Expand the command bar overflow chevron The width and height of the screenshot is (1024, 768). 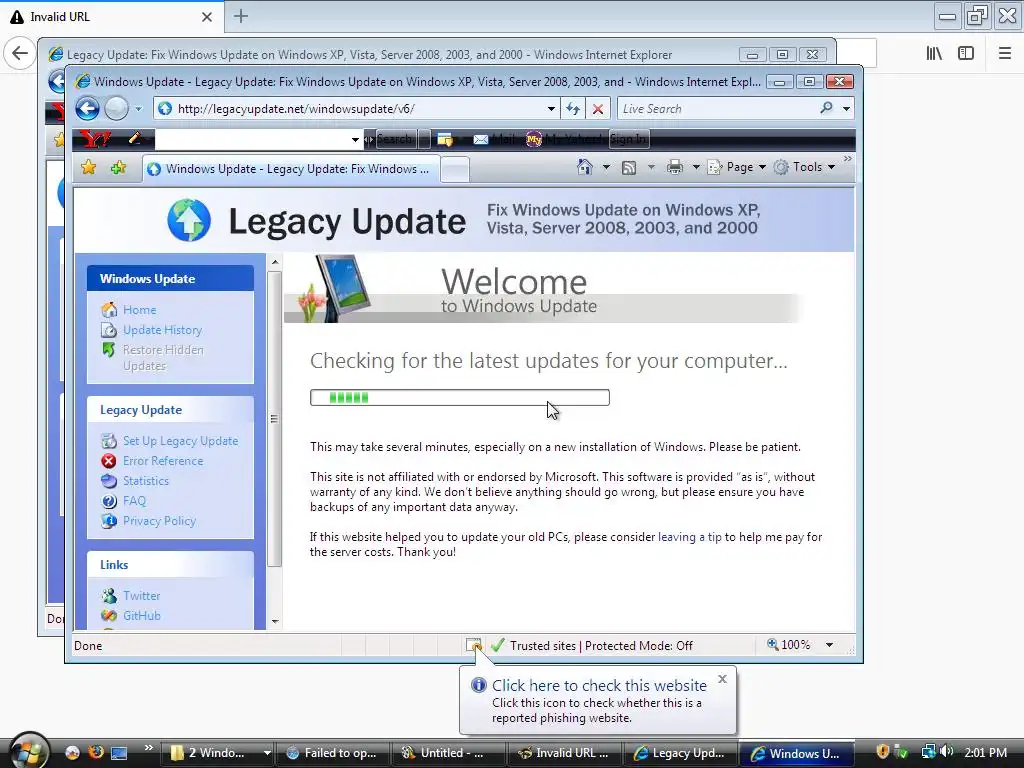click(x=848, y=159)
